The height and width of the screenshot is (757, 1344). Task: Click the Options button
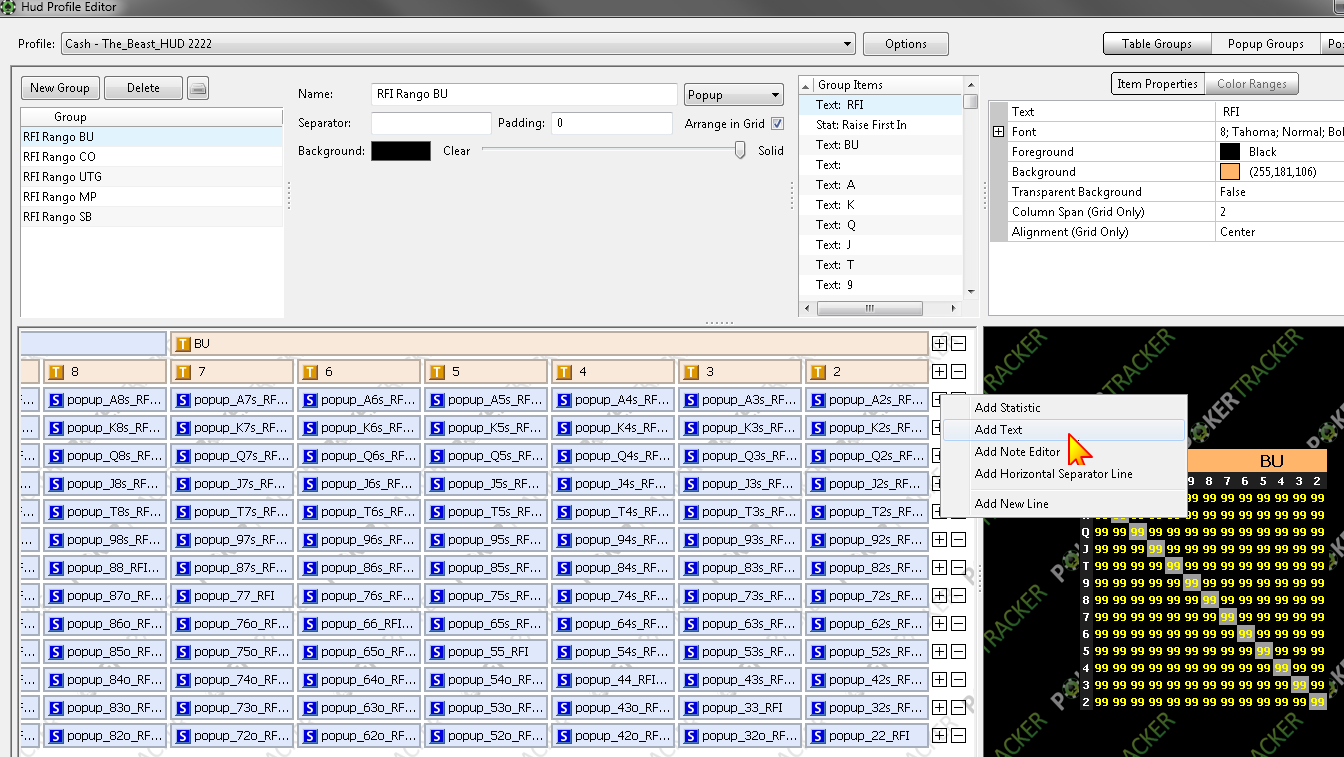905,44
